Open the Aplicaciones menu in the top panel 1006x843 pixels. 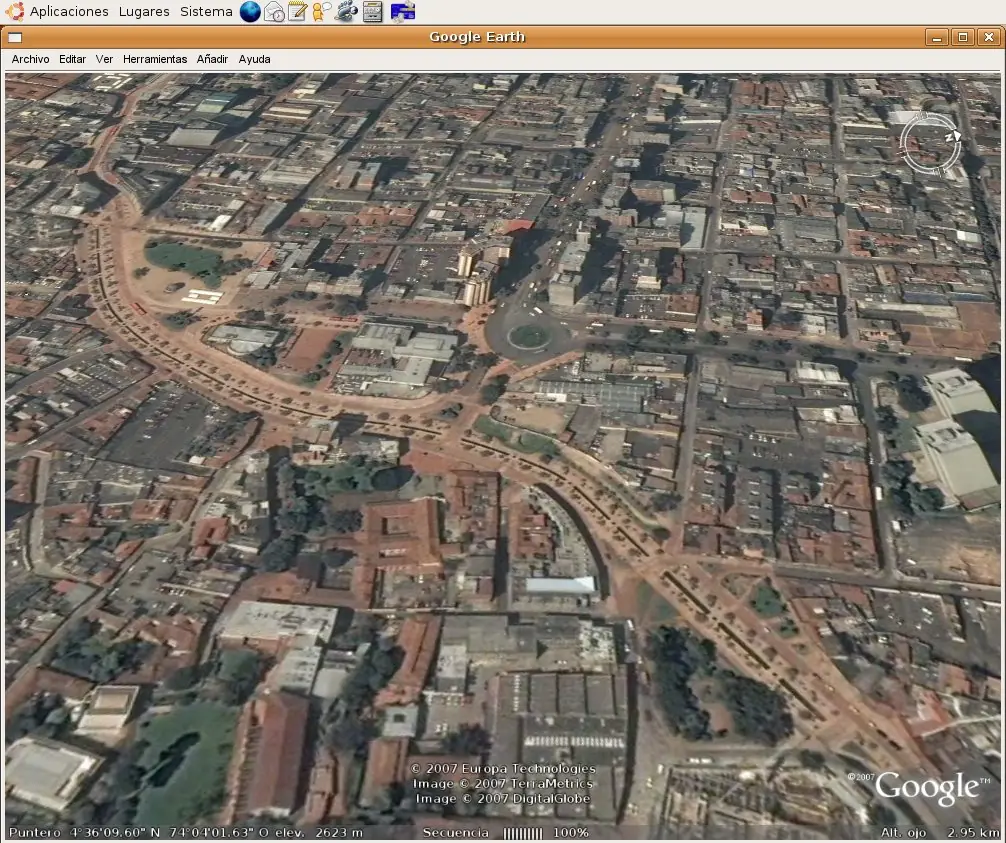(69, 12)
